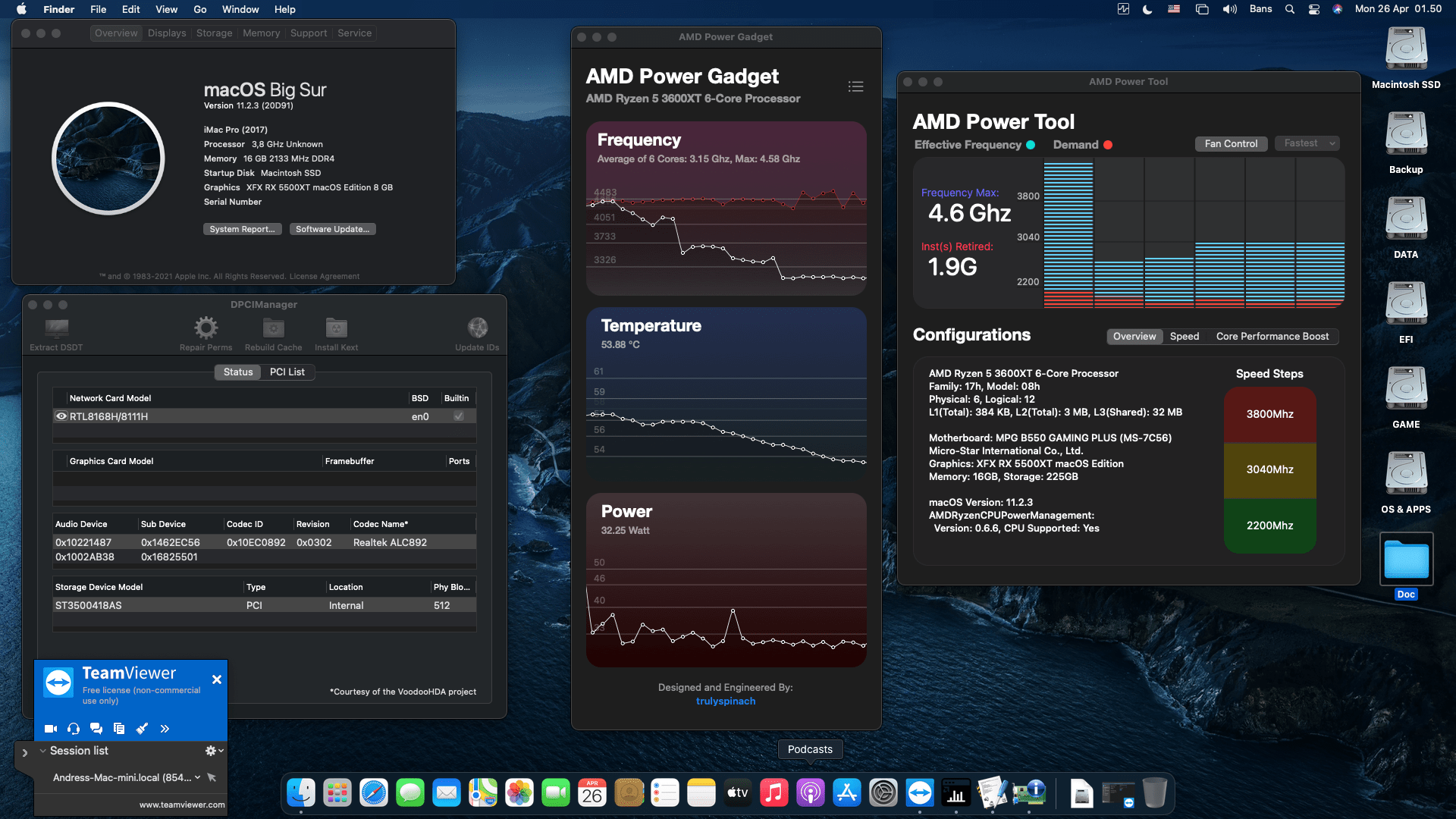Open Support tab in About This Mac
This screenshot has height=819, width=1456.
(x=309, y=33)
